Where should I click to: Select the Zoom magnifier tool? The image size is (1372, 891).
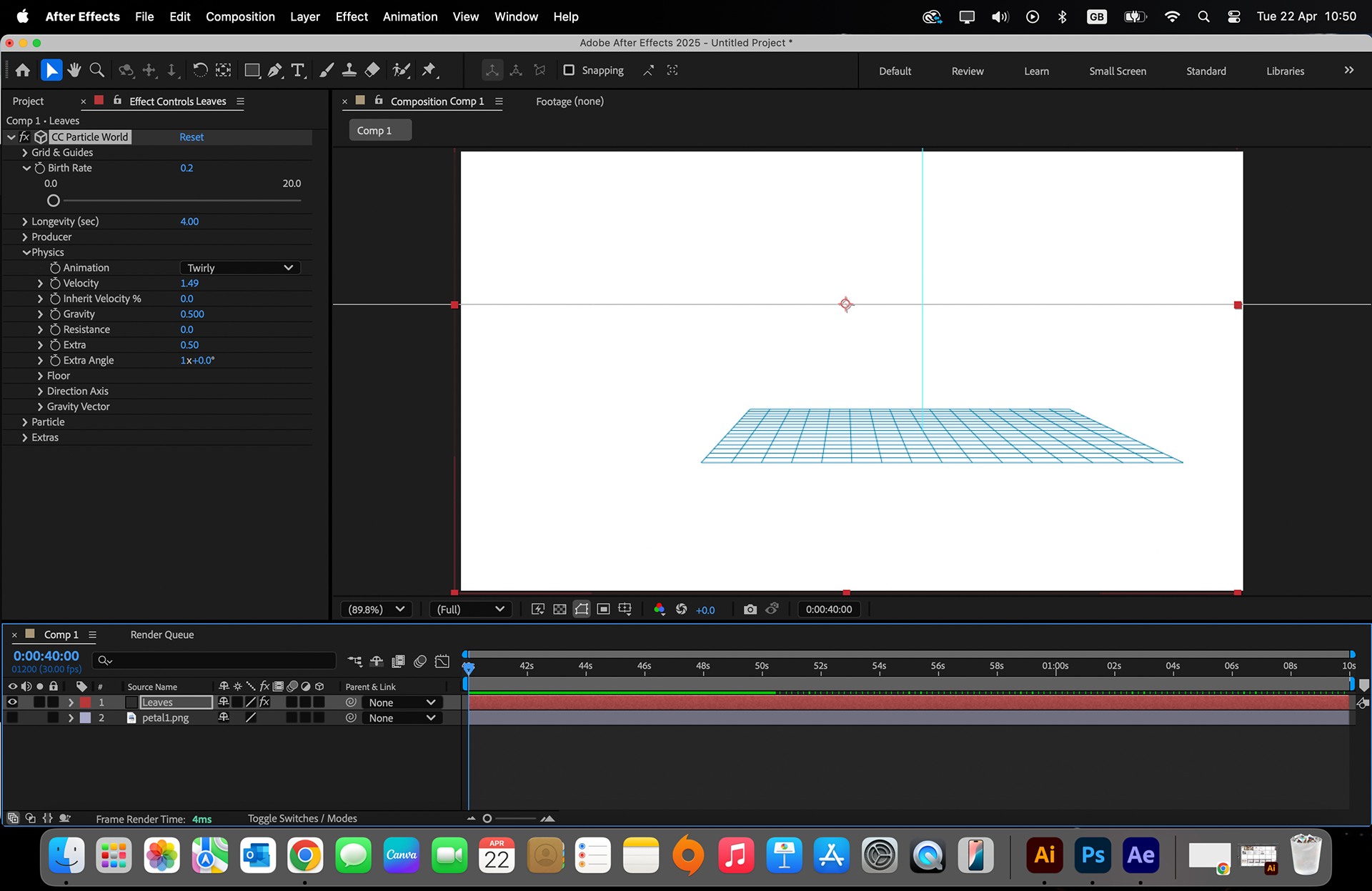97,70
